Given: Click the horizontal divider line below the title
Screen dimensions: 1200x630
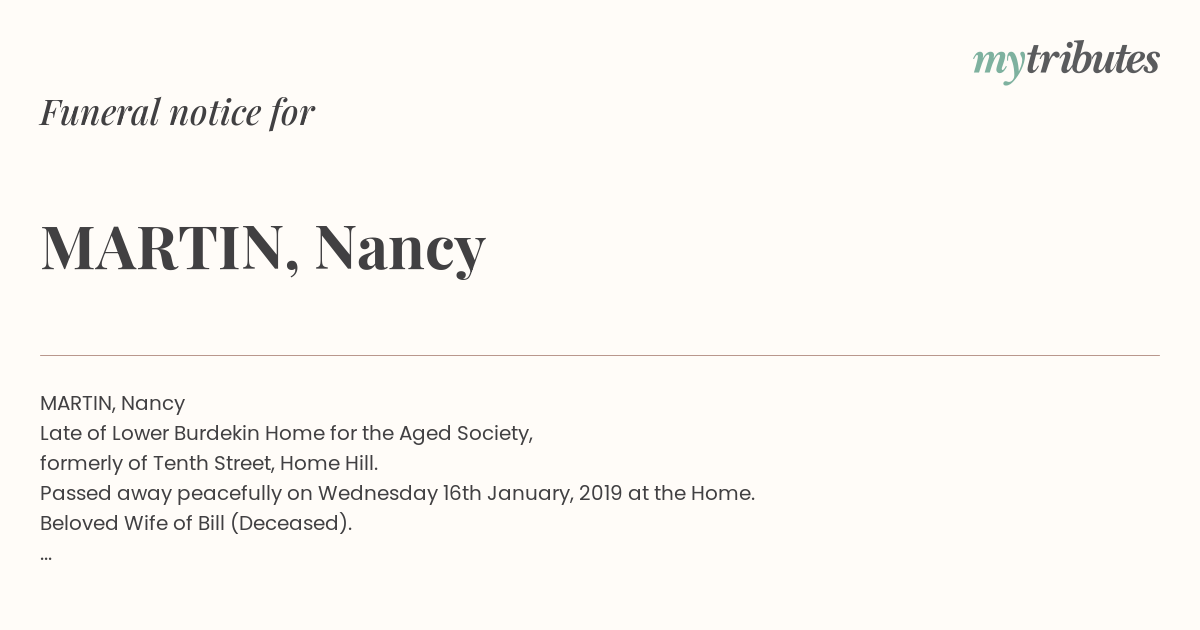Looking at the screenshot, I should [x=600, y=355].
